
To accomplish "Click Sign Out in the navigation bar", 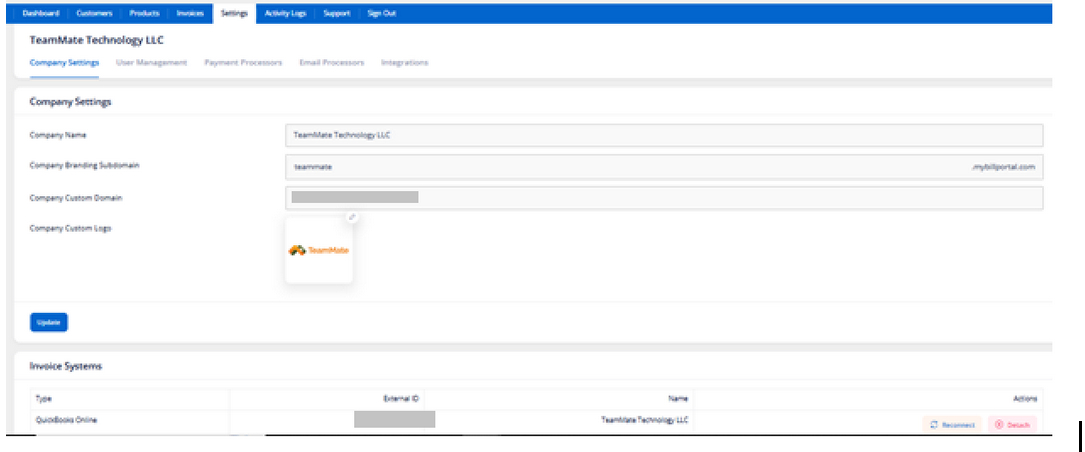I will [x=381, y=13].
